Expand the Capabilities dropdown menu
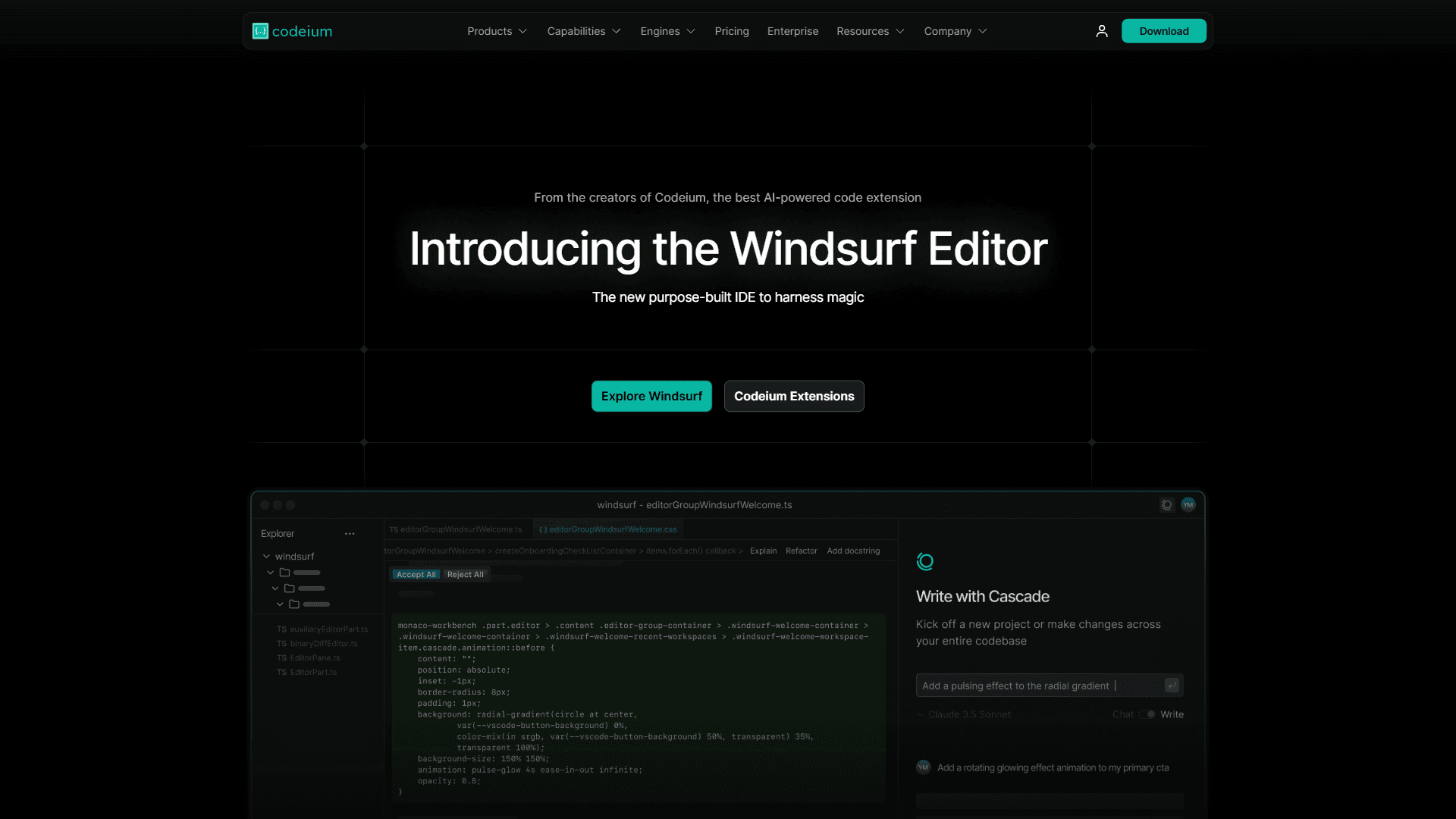The height and width of the screenshot is (819, 1456). tap(583, 30)
